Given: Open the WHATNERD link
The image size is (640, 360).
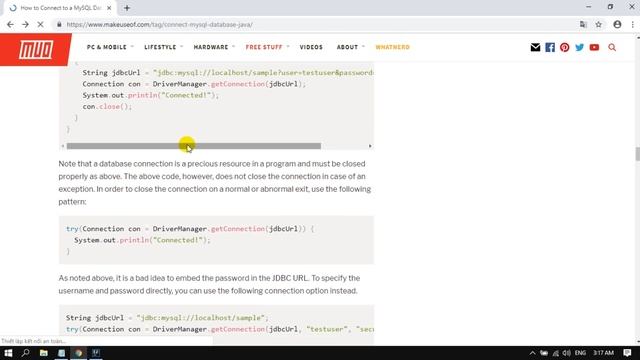Looking at the screenshot, I should pos(392,47).
